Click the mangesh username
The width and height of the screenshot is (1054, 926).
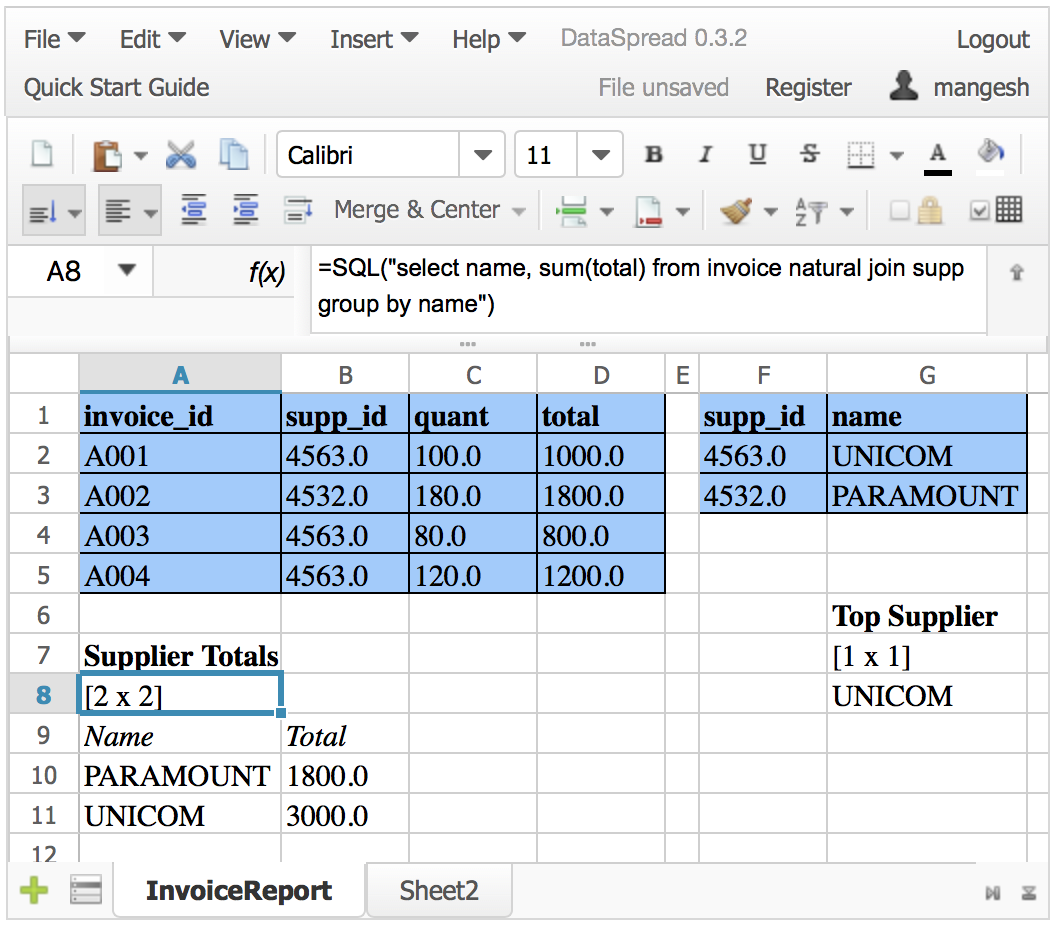pyautogui.click(x=981, y=87)
